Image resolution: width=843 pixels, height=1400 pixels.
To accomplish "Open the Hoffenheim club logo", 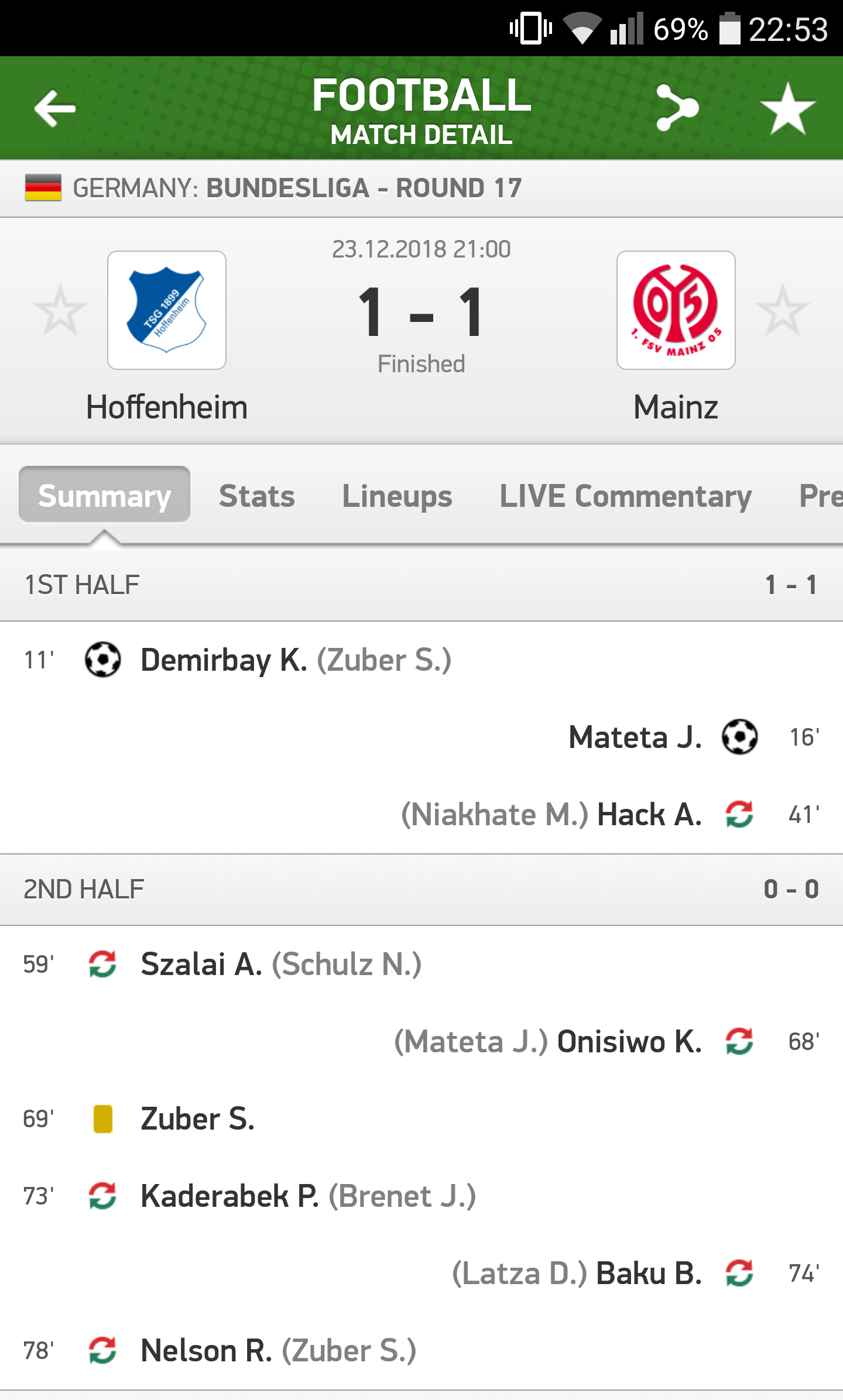I will tap(167, 310).
